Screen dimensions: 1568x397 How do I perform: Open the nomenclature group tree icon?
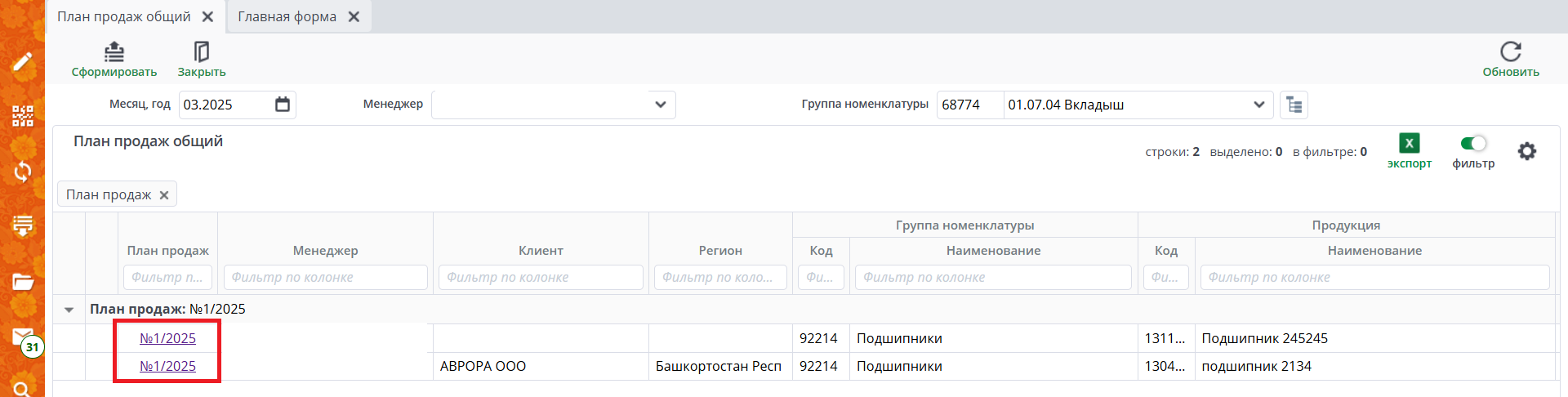pyautogui.click(x=1294, y=105)
